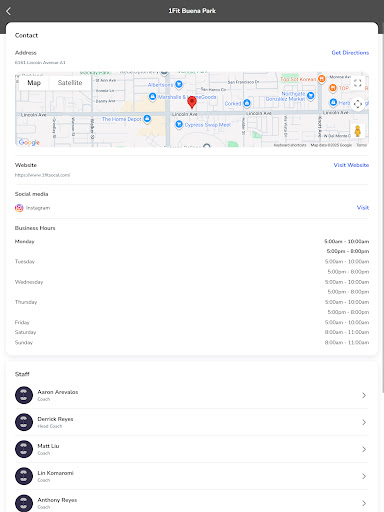384x512 pixels.
Task: Select the Lin Komaromi name text
Action: point(55,473)
